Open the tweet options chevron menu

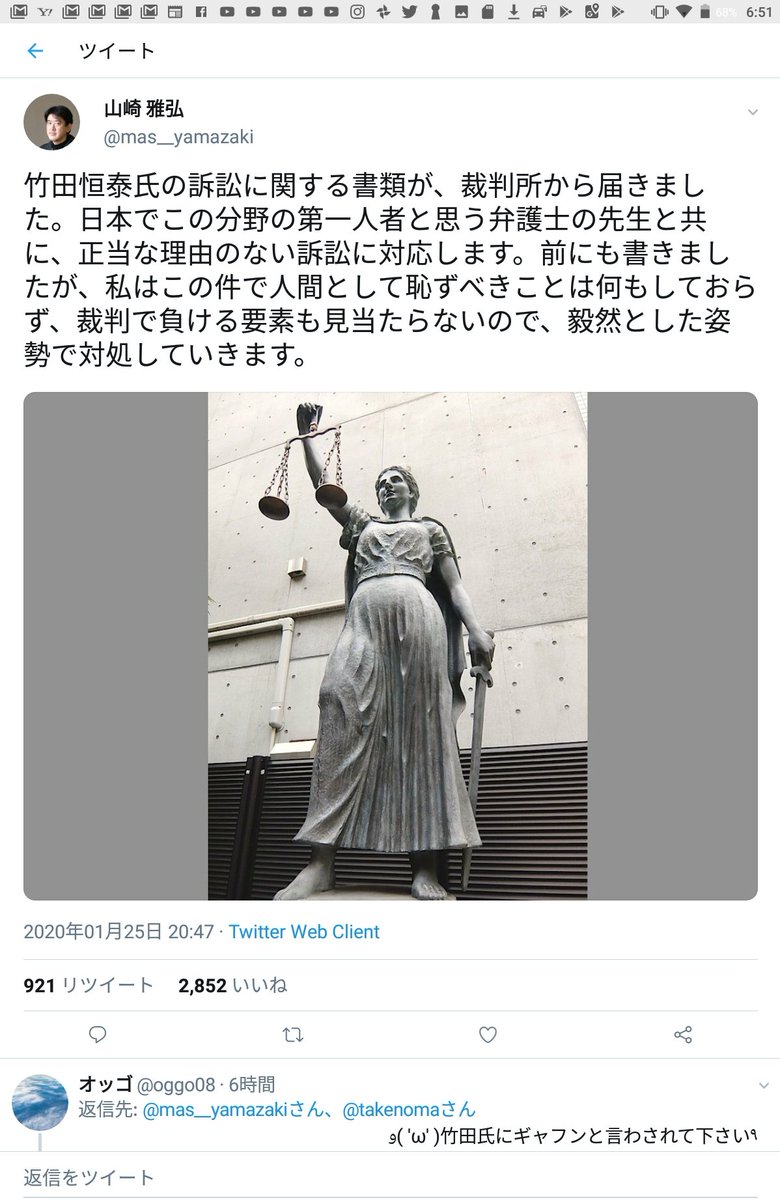point(753,113)
